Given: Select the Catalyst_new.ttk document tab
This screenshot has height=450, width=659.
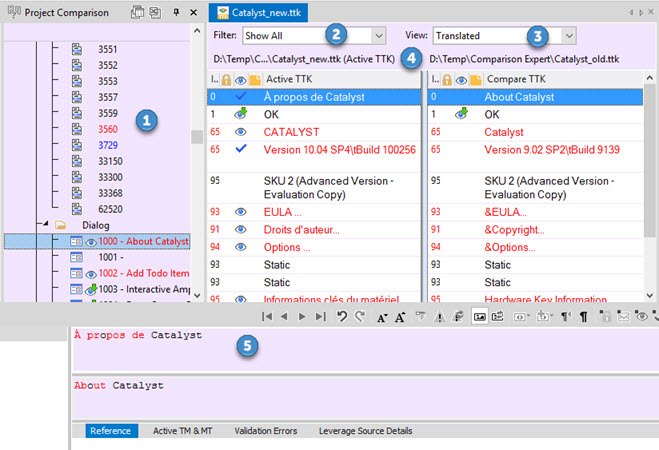Looking at the screenshot, I should [x=258, y=13].
